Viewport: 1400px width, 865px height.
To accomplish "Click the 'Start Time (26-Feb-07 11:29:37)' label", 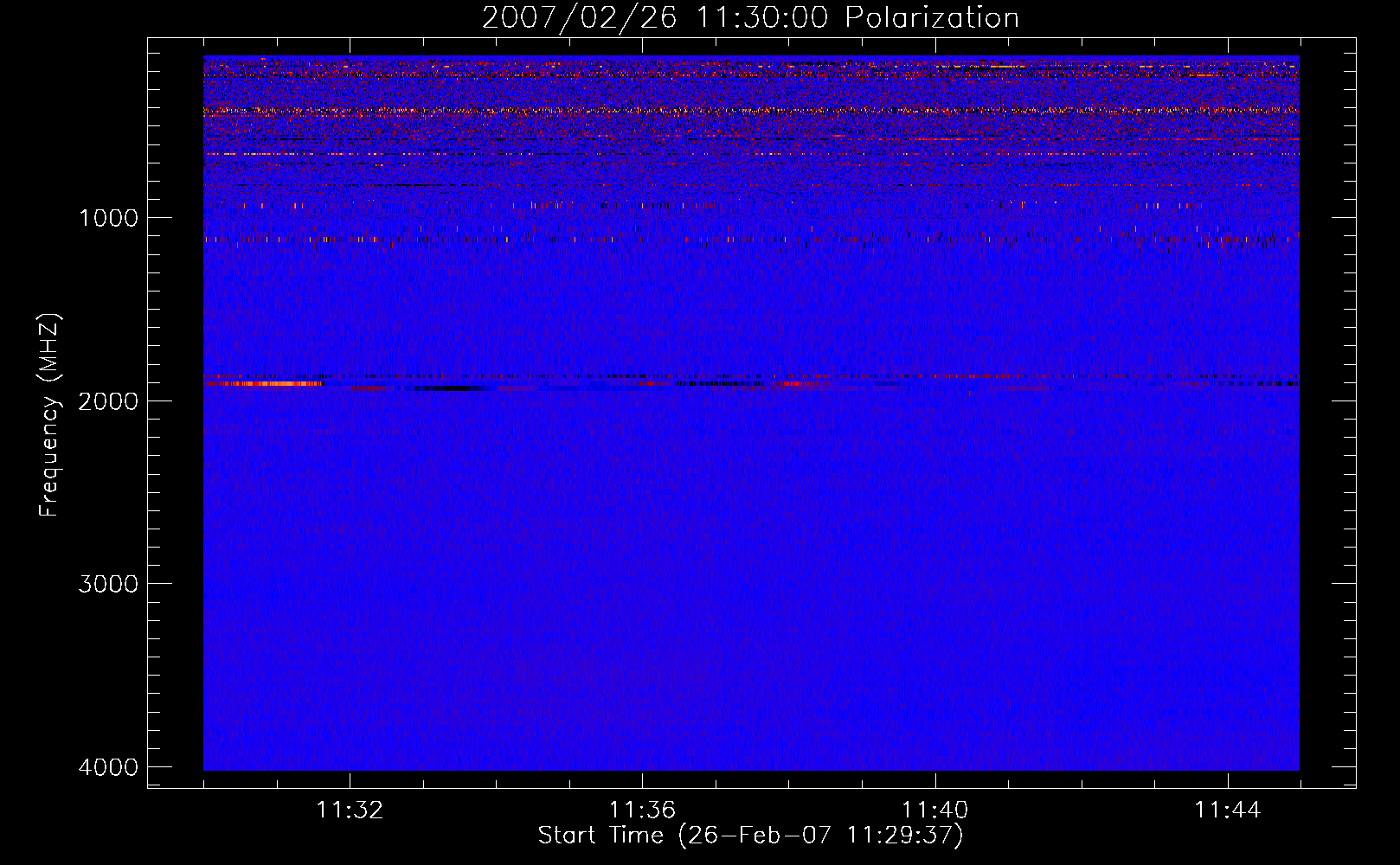I will tap(750, 836).
